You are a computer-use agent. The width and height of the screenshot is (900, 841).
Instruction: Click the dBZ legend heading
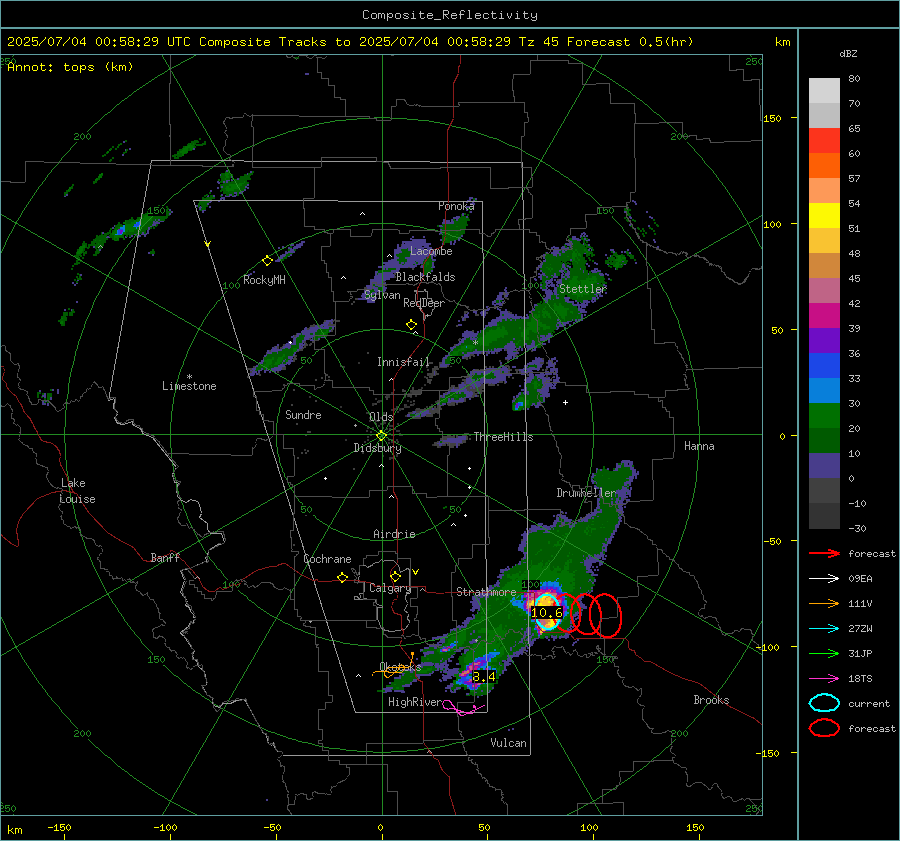click(848, 54)
